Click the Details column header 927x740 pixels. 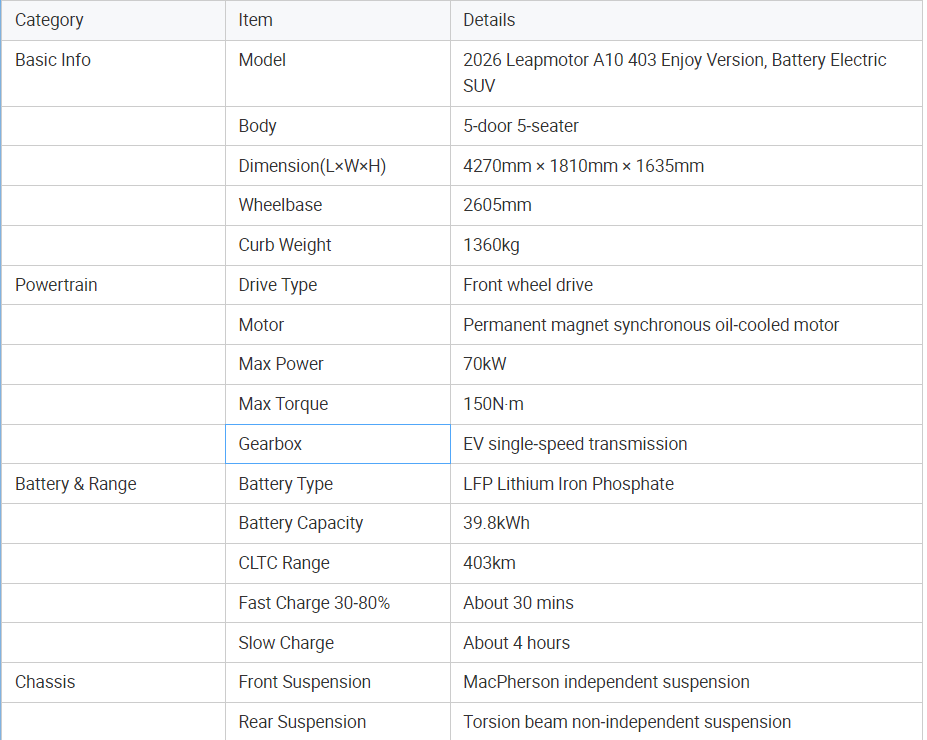coord(686,20)
